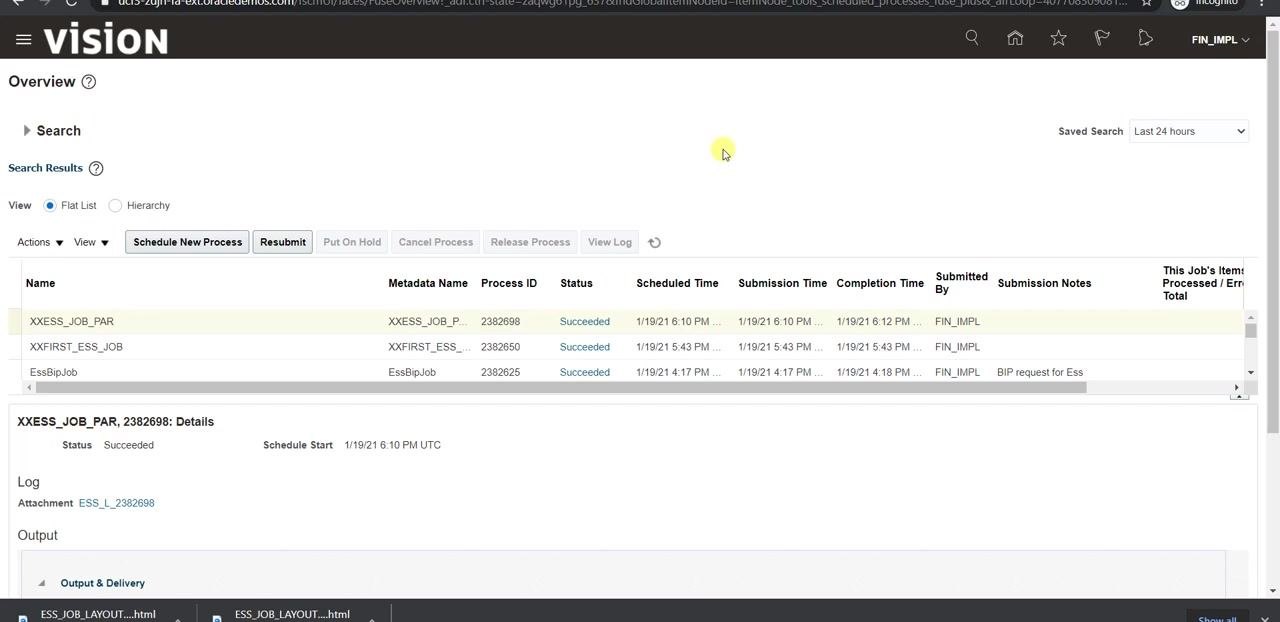Click the 'BIP request for Ess' submission note
The height and width of the screenshot is (622, 1280).
click(1040, 372)
